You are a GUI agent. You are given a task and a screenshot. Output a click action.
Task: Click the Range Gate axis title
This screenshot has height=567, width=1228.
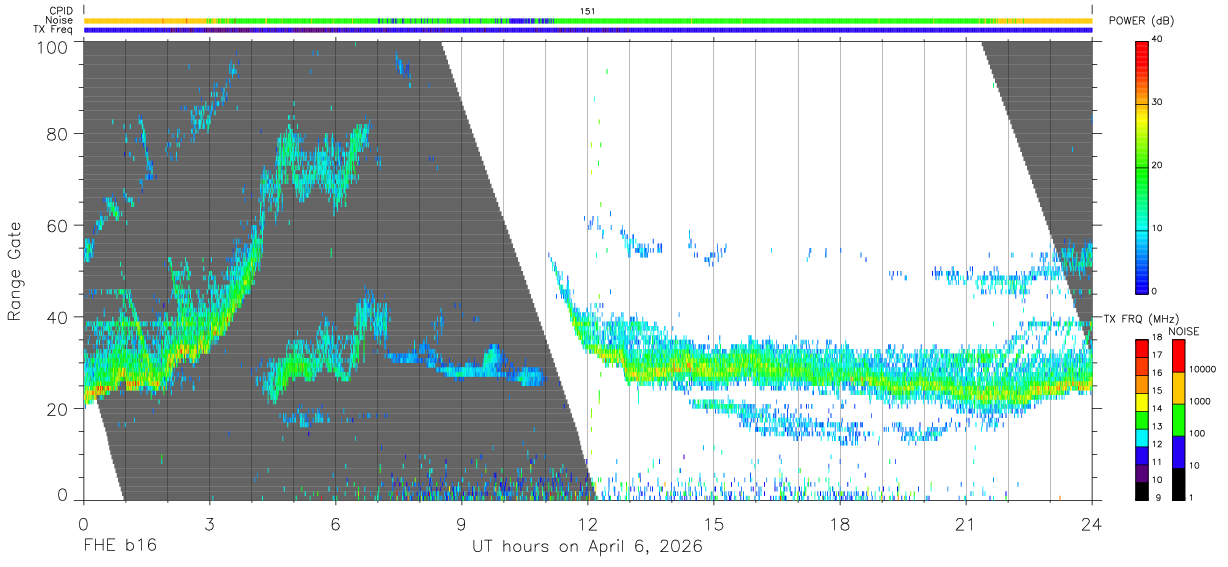[15, 270]
